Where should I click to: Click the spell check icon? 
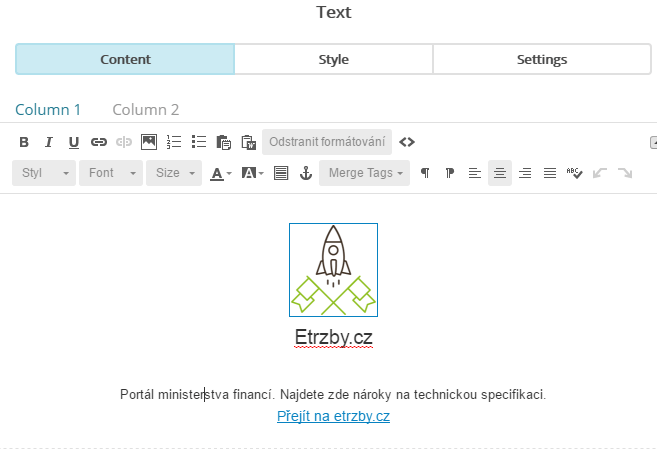[574, 173]
